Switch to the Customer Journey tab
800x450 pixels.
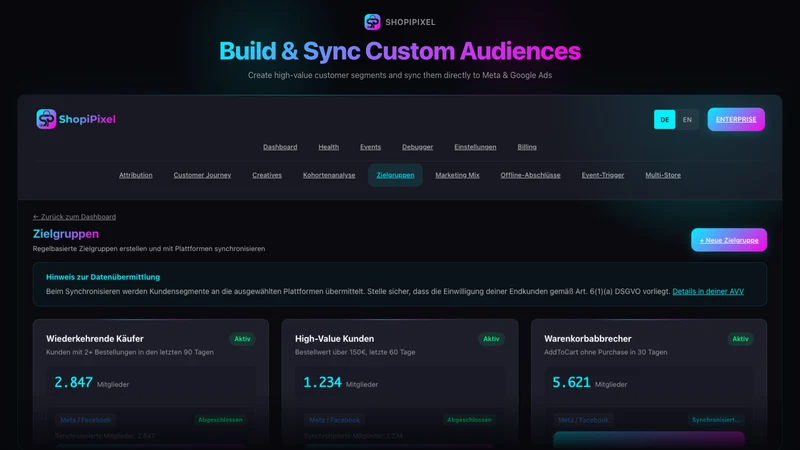(x=202, y=175)
